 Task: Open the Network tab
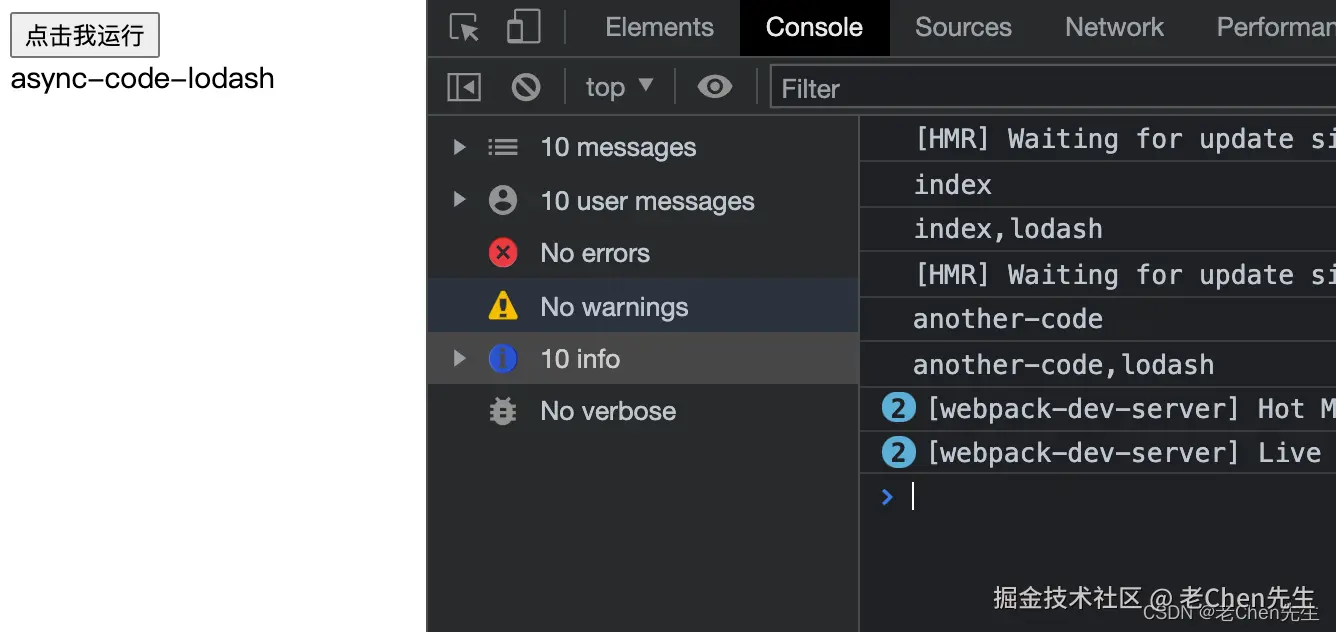(1114, 28)
